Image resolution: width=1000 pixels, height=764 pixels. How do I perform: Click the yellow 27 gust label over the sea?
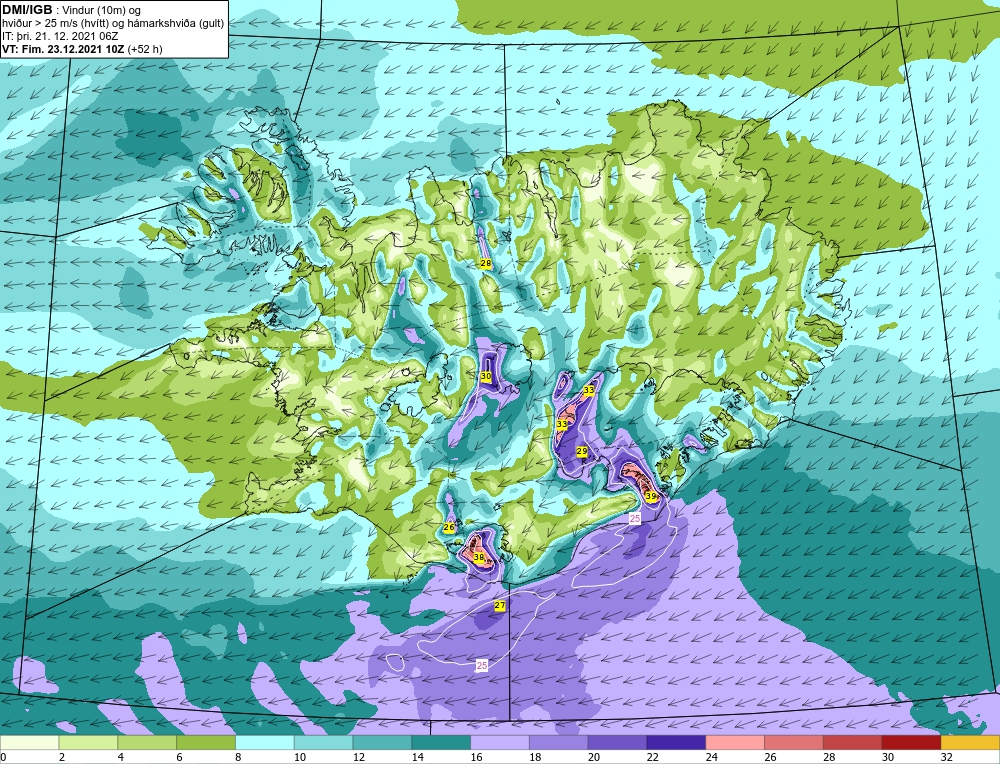point(499,605)
